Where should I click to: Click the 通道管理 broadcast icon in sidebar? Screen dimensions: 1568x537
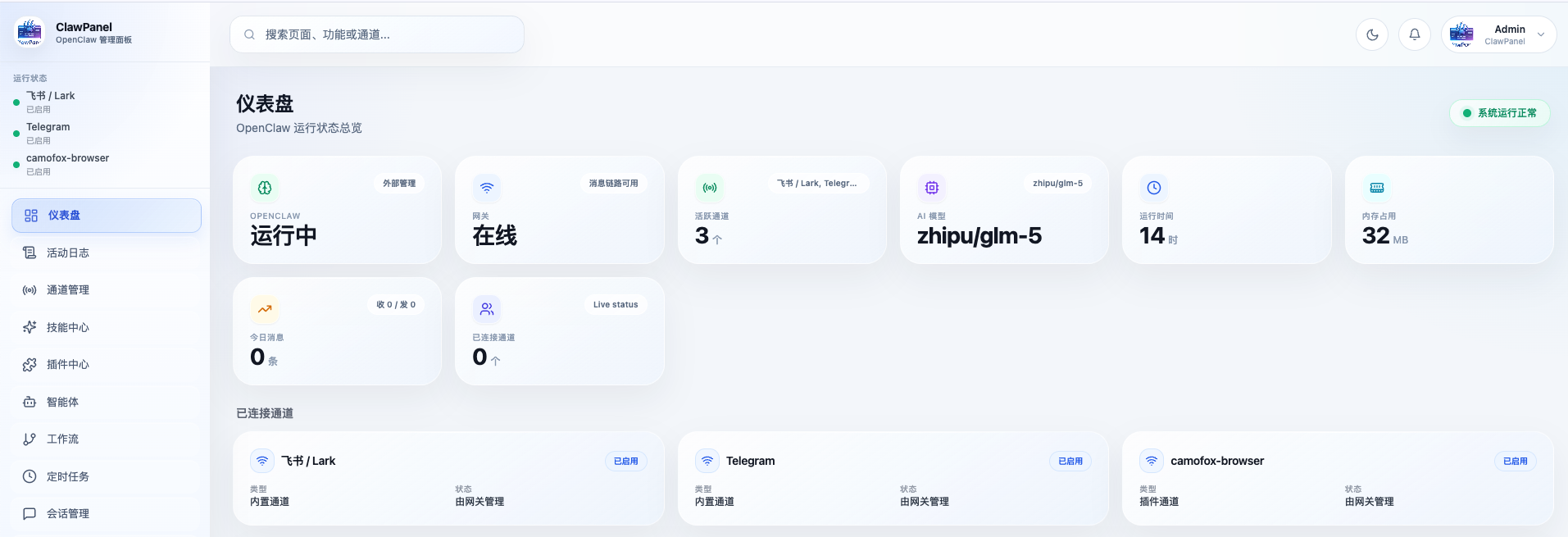(x=30, y=290)
